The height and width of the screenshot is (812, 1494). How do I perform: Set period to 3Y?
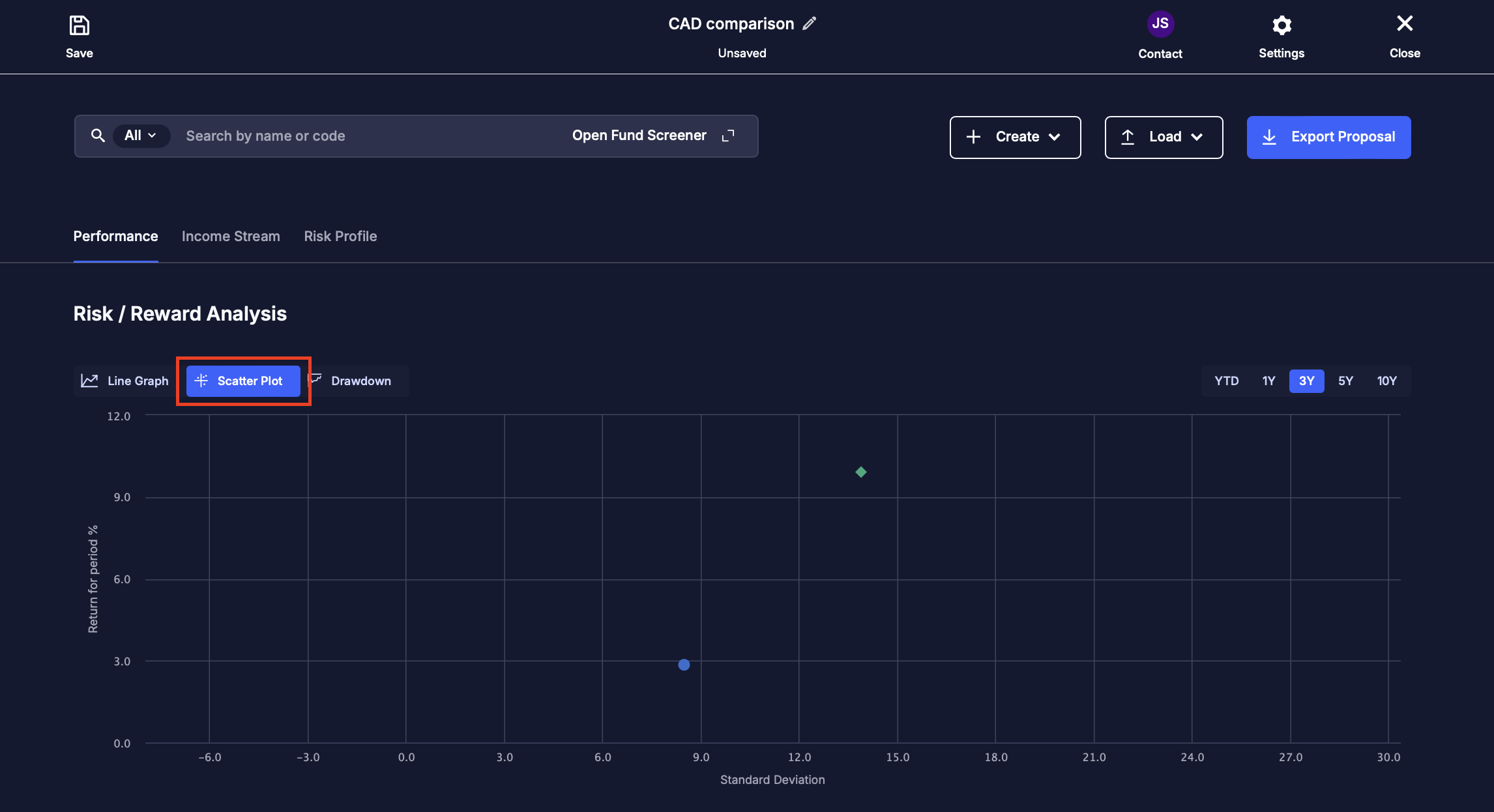(1306, 381)
